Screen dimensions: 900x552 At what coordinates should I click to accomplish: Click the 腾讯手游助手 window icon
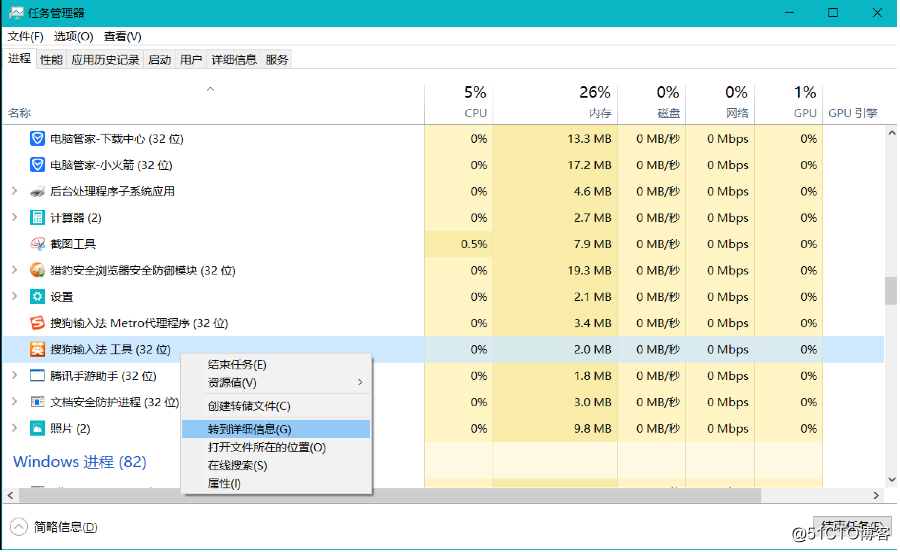pos(37,376)
